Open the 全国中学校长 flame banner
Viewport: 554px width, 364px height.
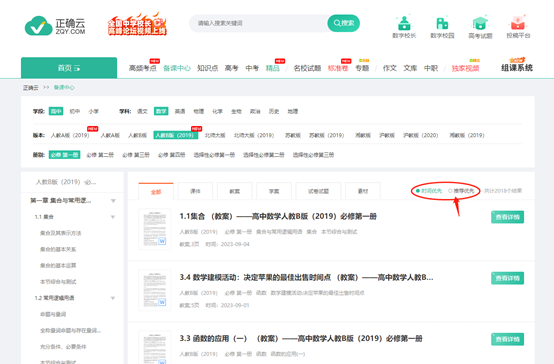coord(137,25)
